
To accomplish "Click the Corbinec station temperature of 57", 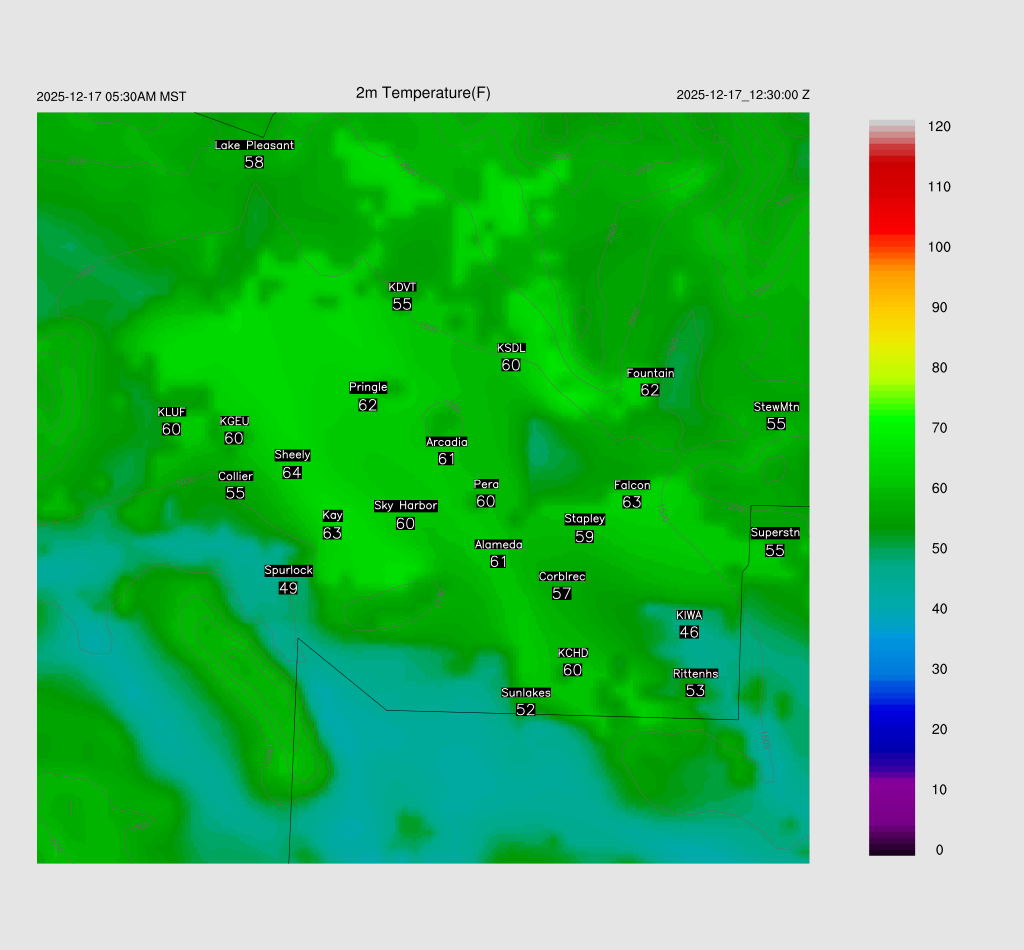I will pos(562,593).
